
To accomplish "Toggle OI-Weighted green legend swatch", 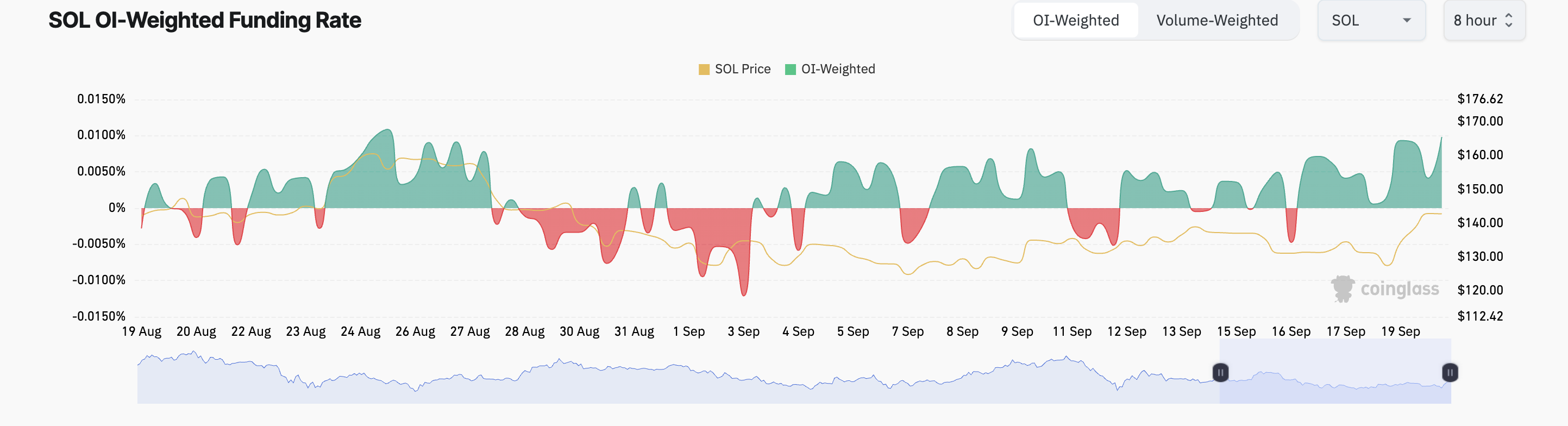I will click(x=790, y=70).
